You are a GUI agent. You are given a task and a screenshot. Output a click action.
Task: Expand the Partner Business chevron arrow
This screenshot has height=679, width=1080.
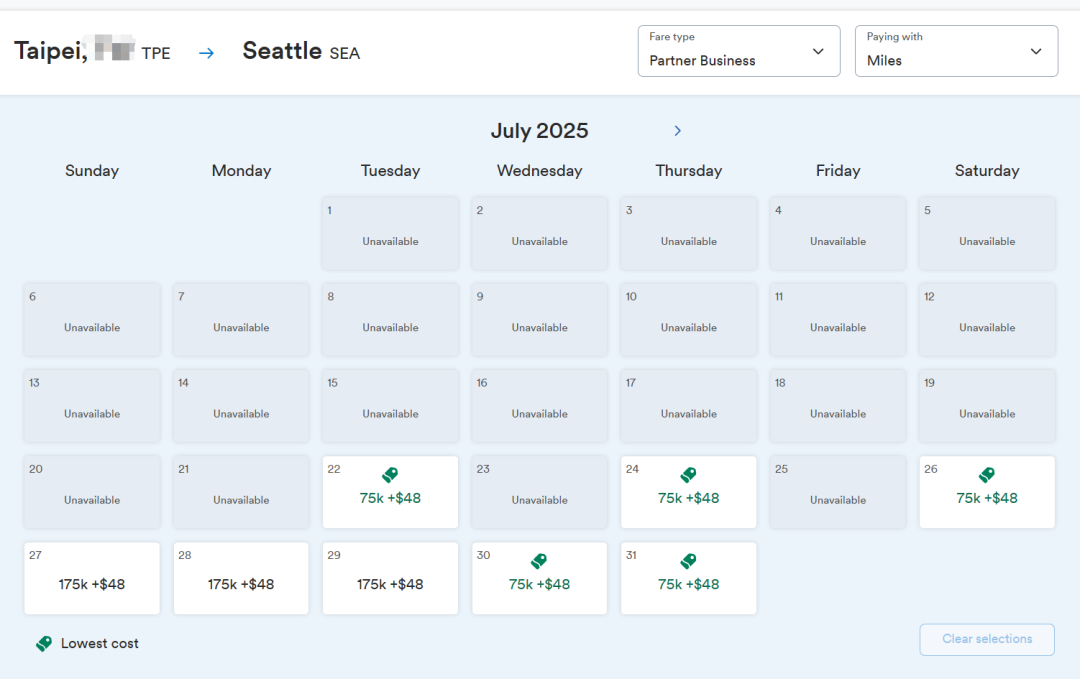[x=818, y=52]
